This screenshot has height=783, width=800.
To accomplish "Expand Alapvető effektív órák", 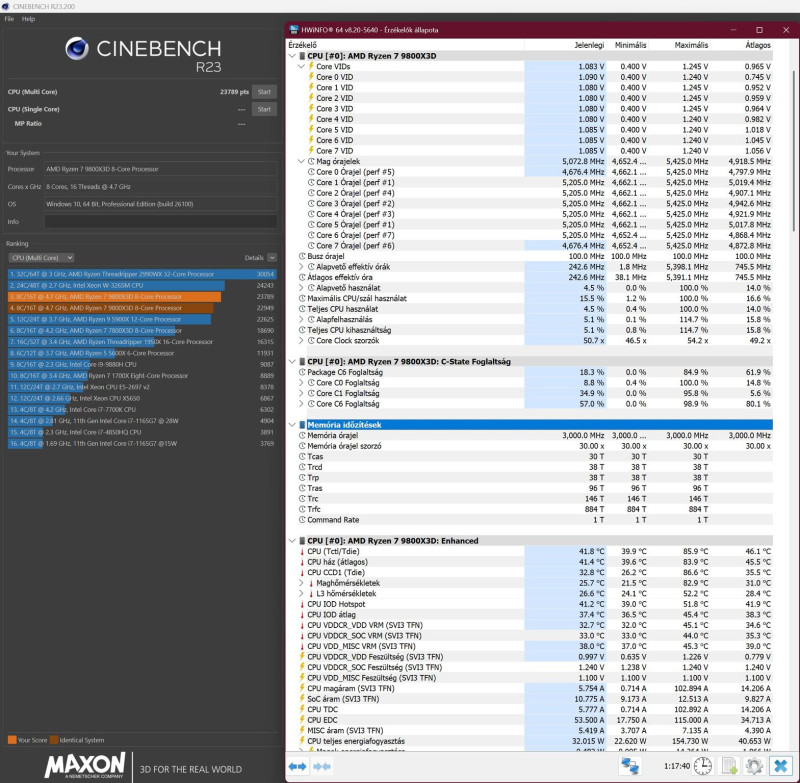I will [301, 267].
